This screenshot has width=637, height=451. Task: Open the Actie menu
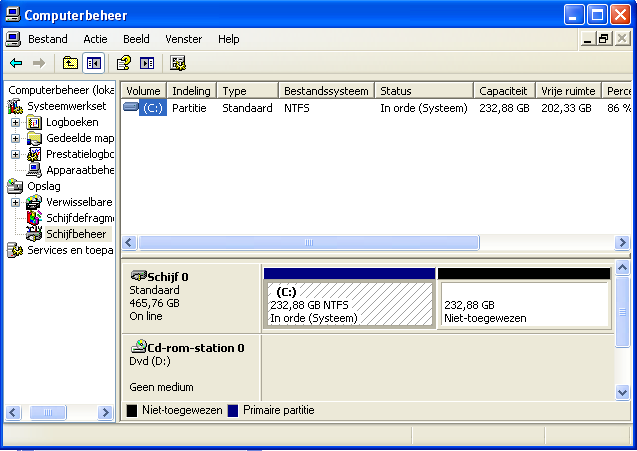point(95,39)
